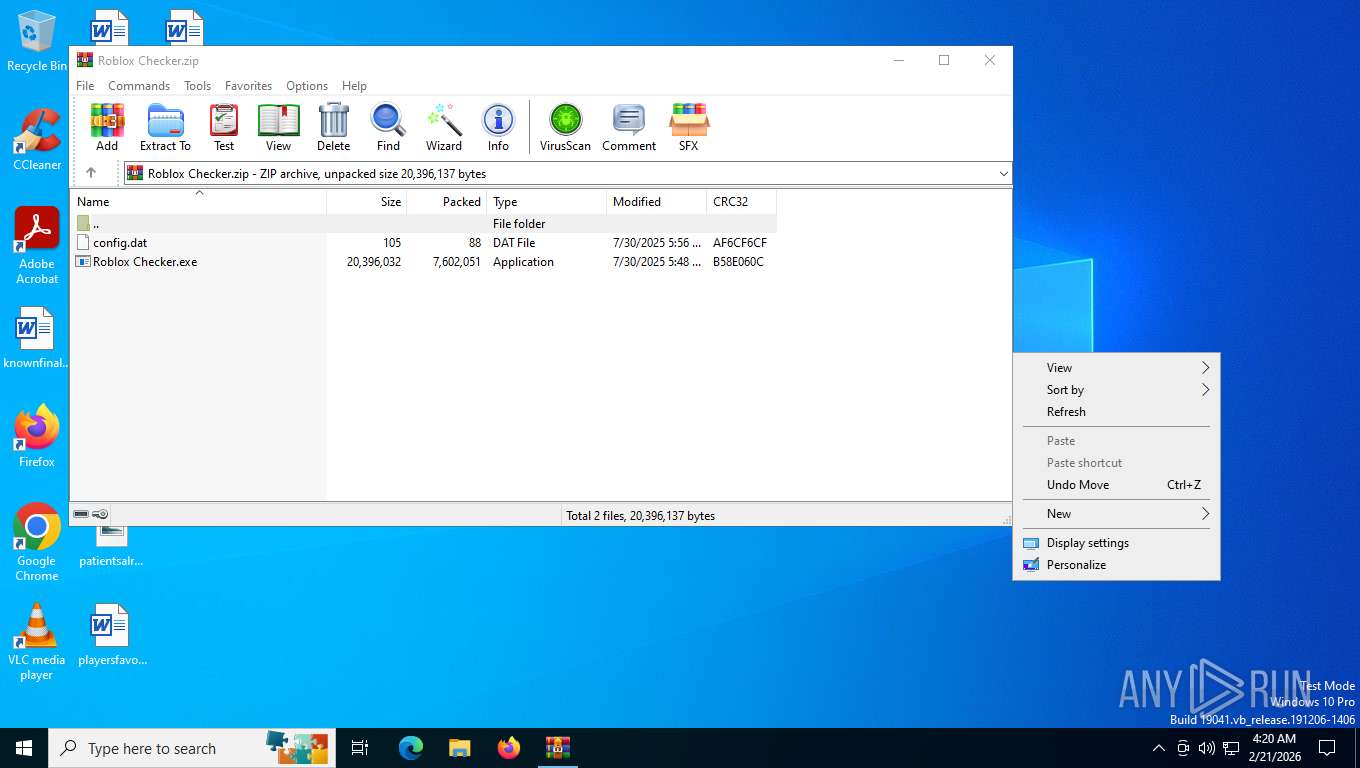The image size is (1360, 768).
Task: Sort by Packed column header
Action: tap(446, 202)
